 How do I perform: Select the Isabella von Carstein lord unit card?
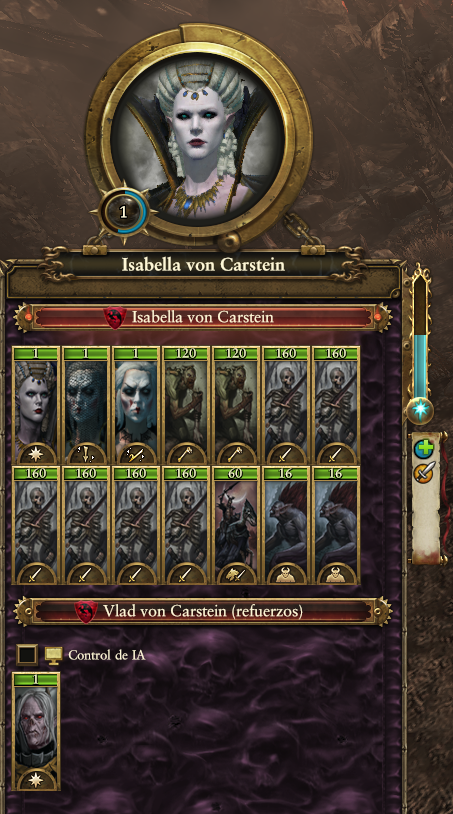click(36, 405)
